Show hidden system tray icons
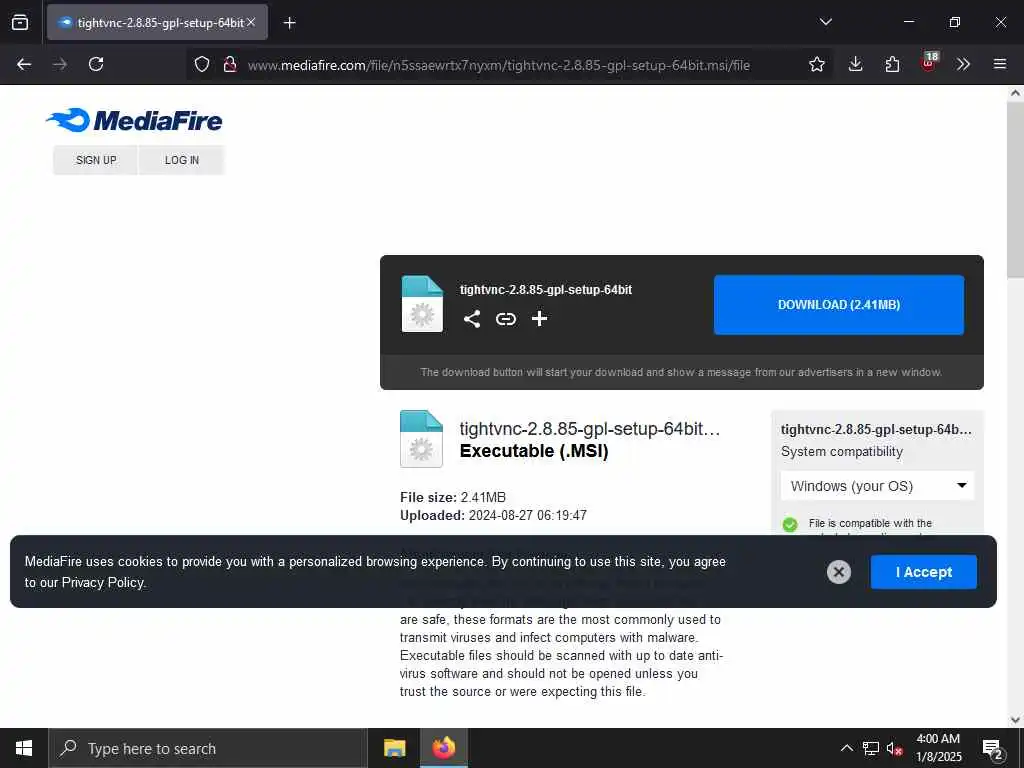 (846, 748)
